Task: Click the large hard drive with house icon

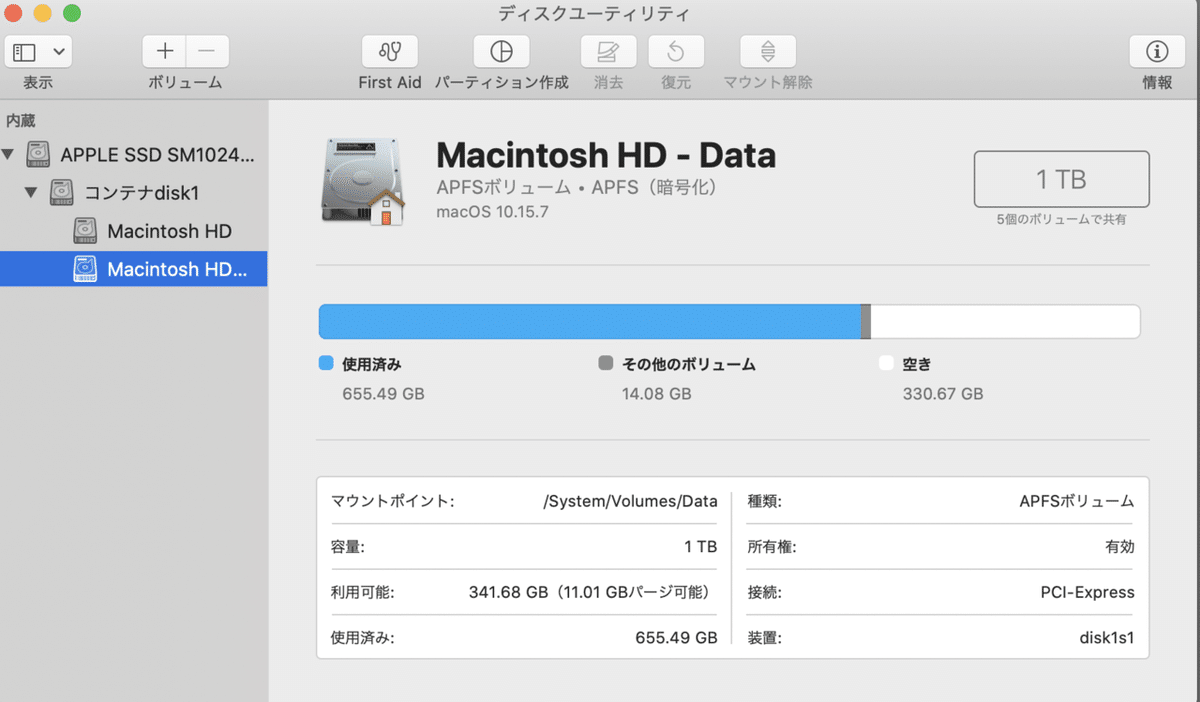Action: (x=362, y=184)
